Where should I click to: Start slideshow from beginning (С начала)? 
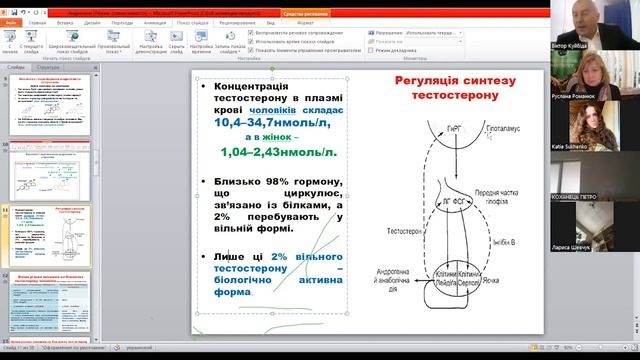coord(10,42)
